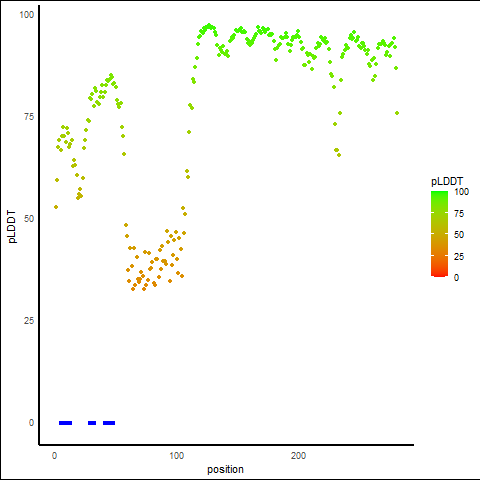Click the legend value label 100

pos(461,192)
